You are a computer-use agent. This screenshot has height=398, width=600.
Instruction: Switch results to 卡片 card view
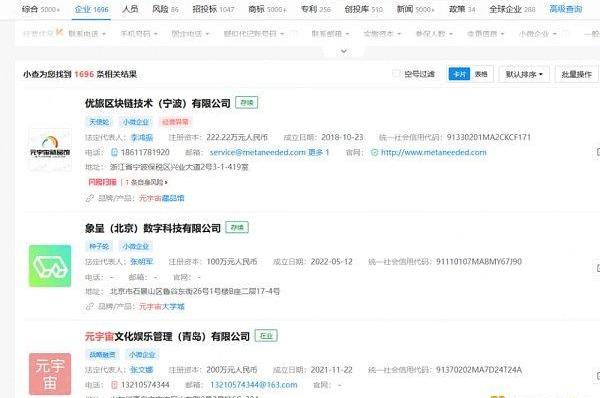[459, 74]
